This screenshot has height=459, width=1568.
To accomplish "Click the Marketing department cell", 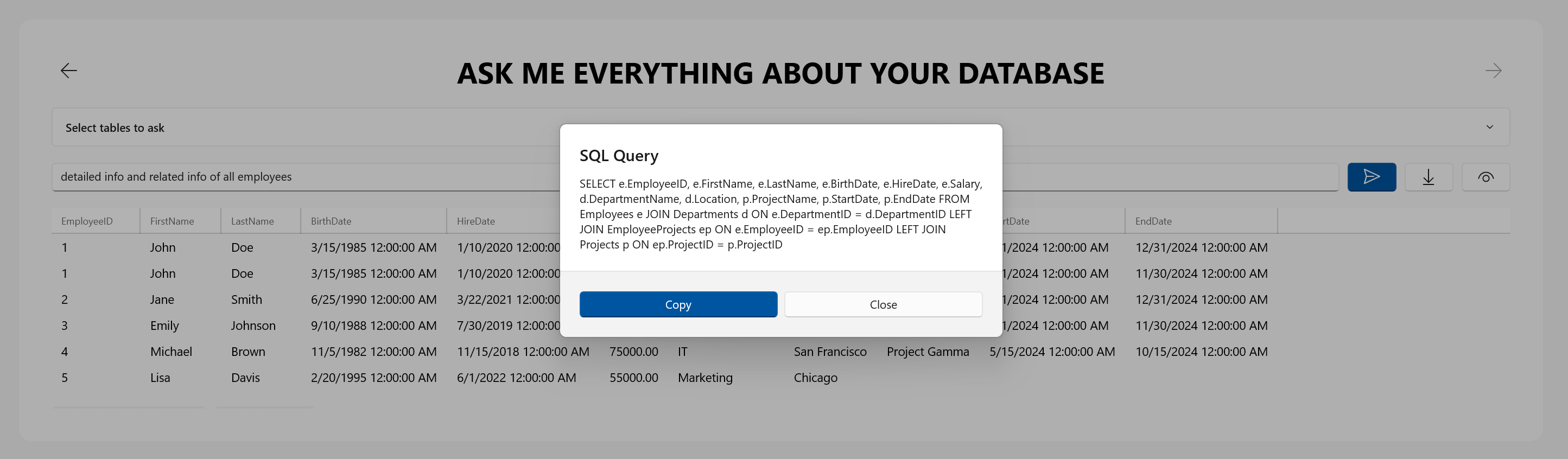I will coord(706,378).
